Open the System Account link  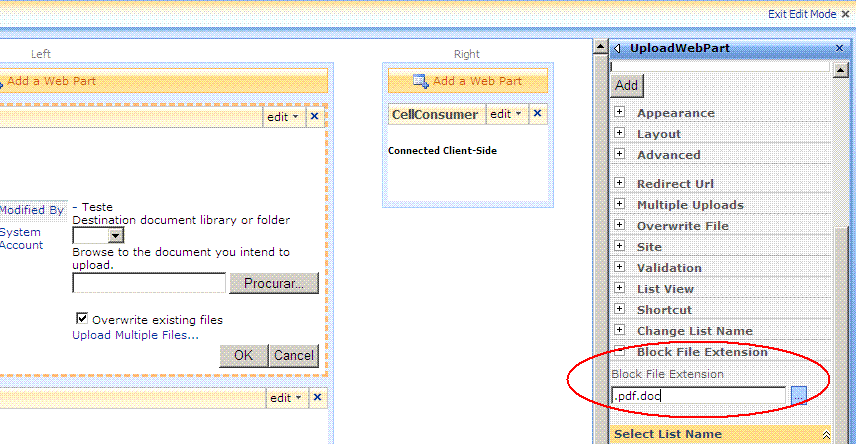21,239
